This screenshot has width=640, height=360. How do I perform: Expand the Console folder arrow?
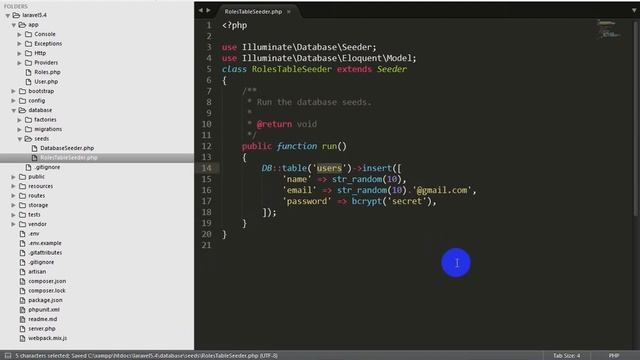coord(20,34)
